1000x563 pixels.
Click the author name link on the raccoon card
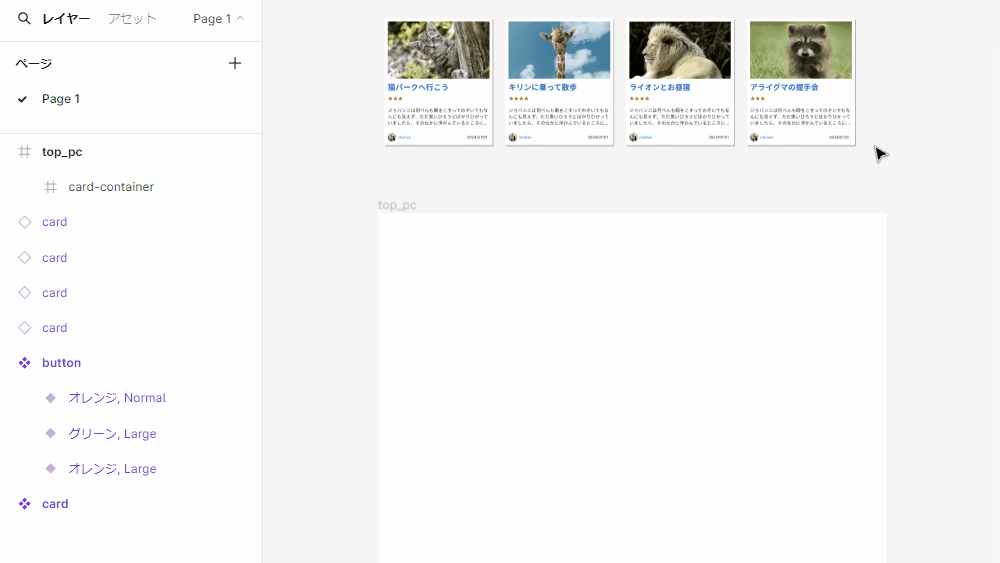[767, 137]
